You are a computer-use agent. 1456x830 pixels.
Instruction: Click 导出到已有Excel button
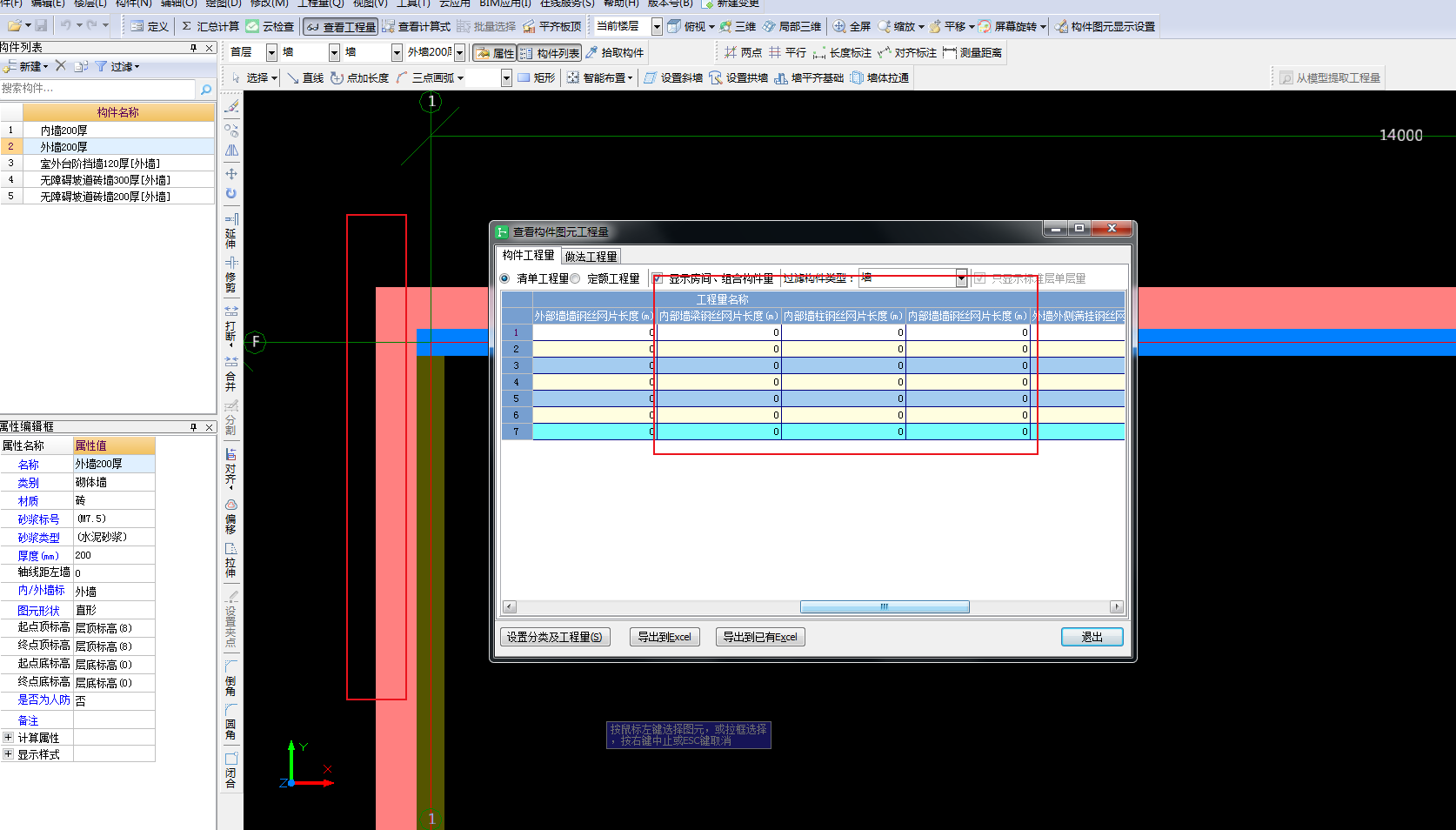point(760,637)
